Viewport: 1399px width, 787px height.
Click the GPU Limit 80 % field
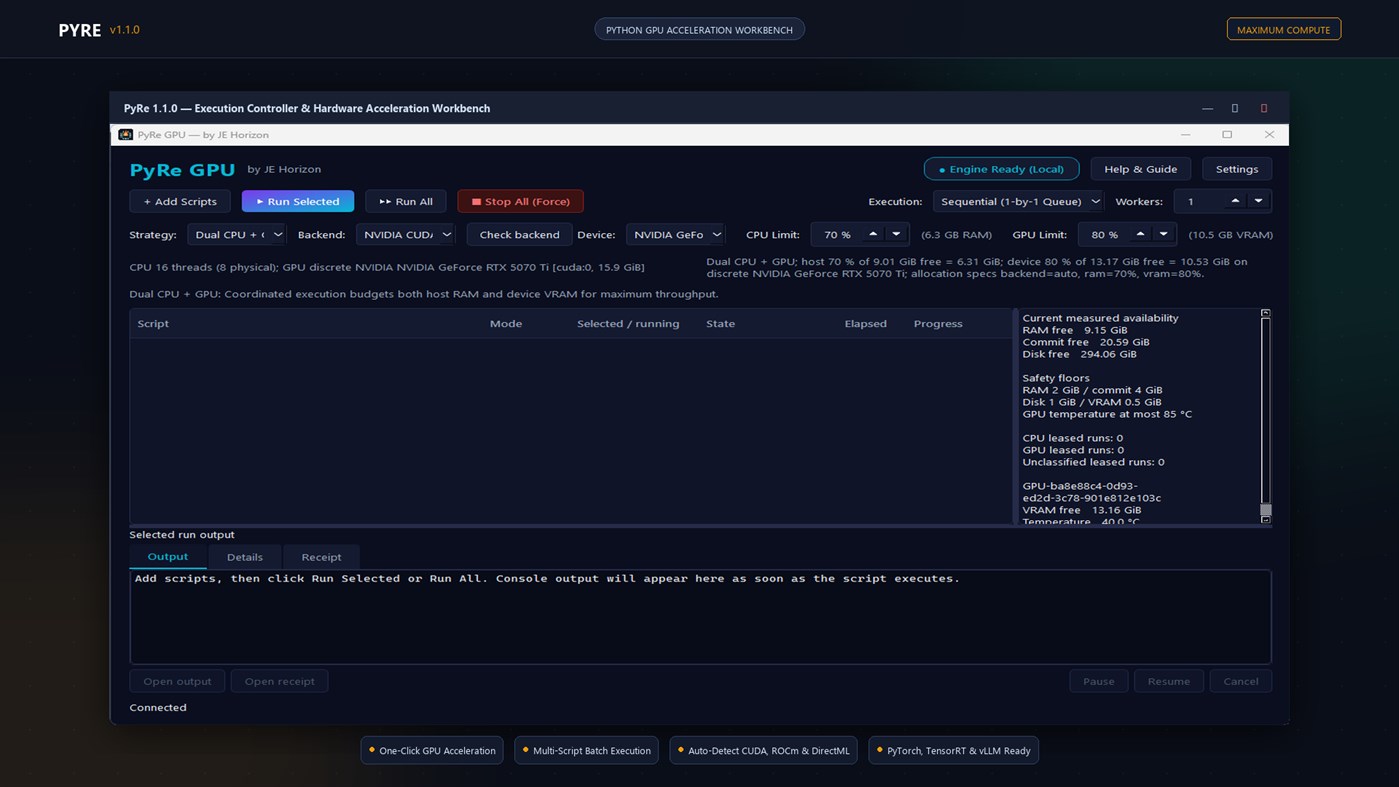[x=1104, y=234]
